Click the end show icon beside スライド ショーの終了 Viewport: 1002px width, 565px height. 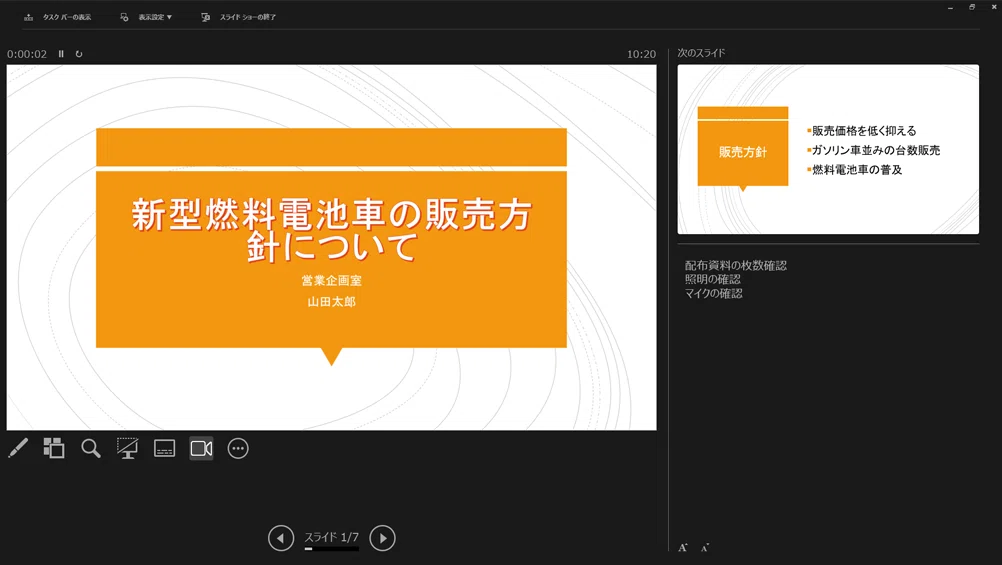(x=205, y=17)
